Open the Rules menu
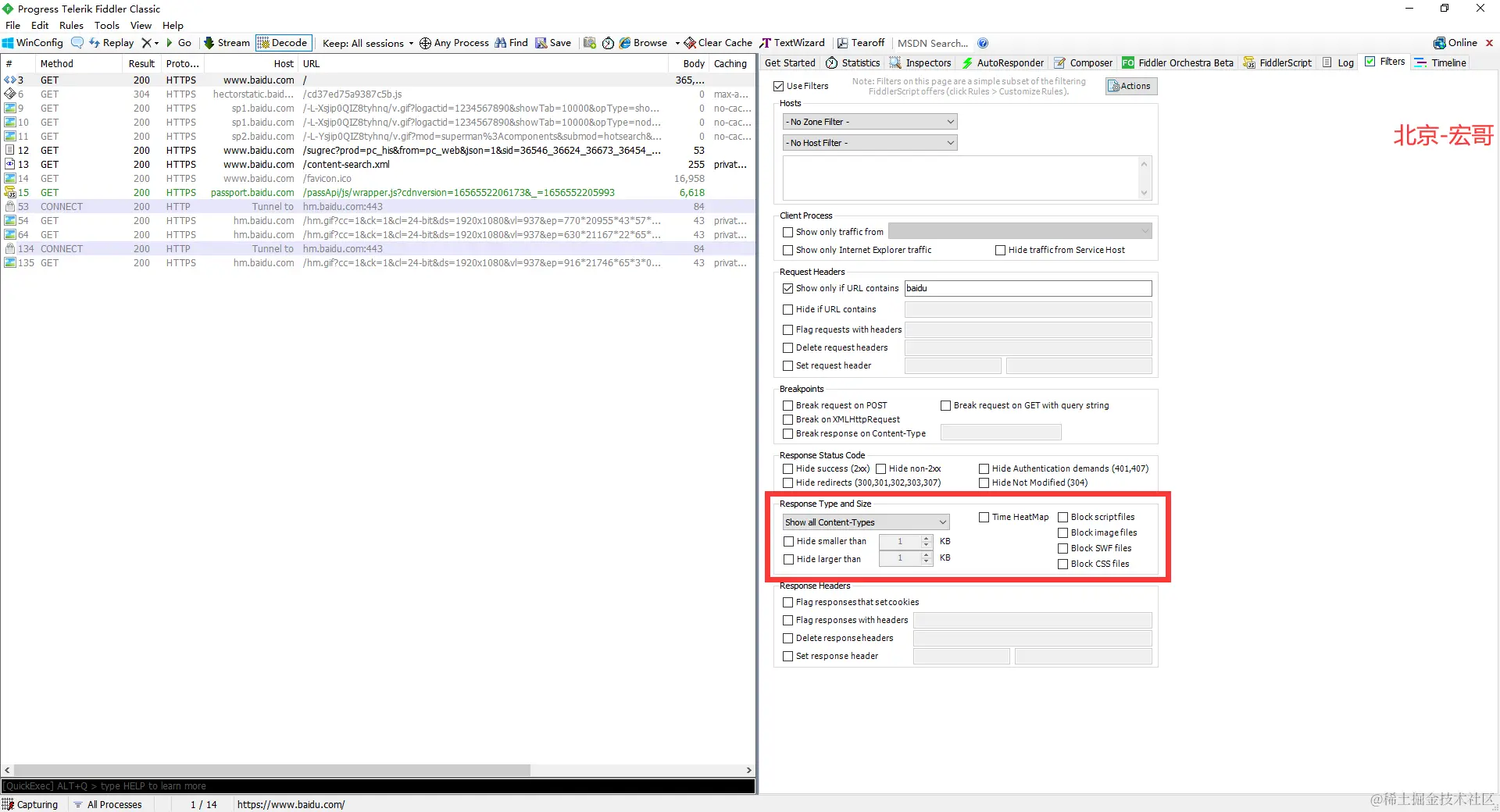The height and width of the screenshot is (812, 1500). (71, 25)
